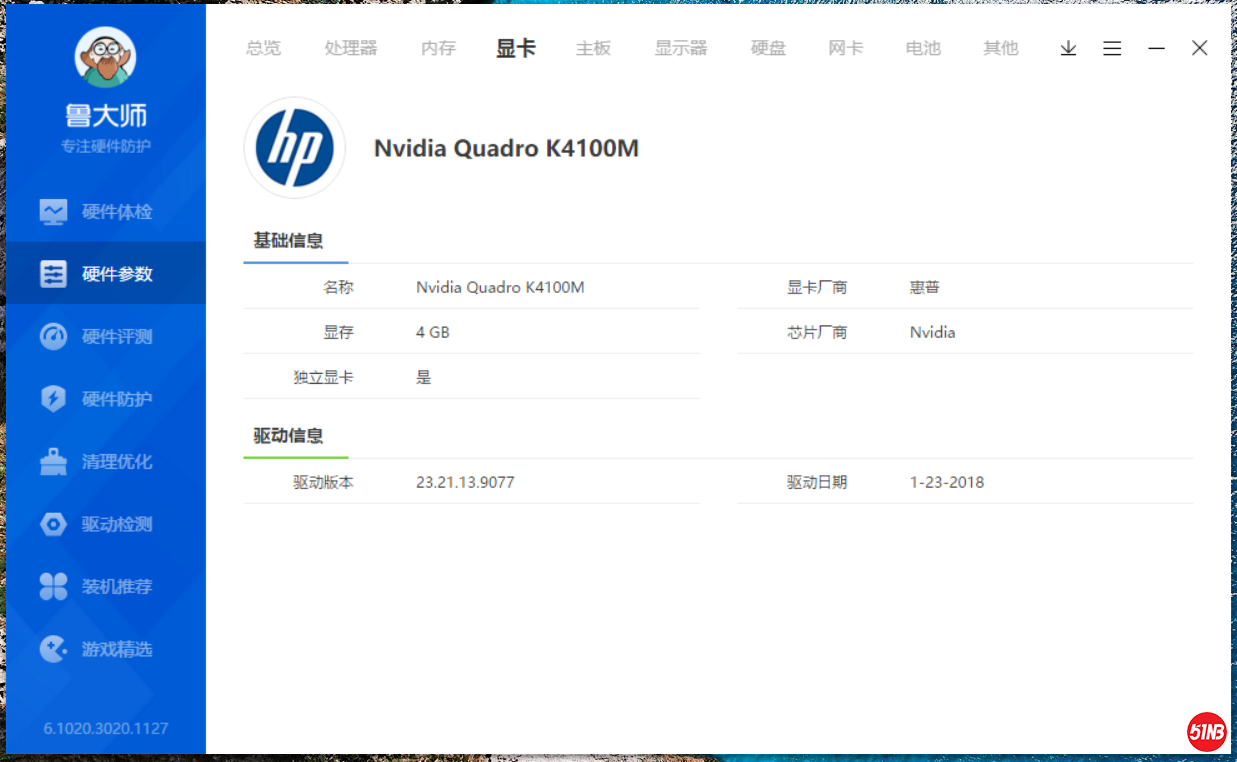Click the 显存 row label

(338, 332)
